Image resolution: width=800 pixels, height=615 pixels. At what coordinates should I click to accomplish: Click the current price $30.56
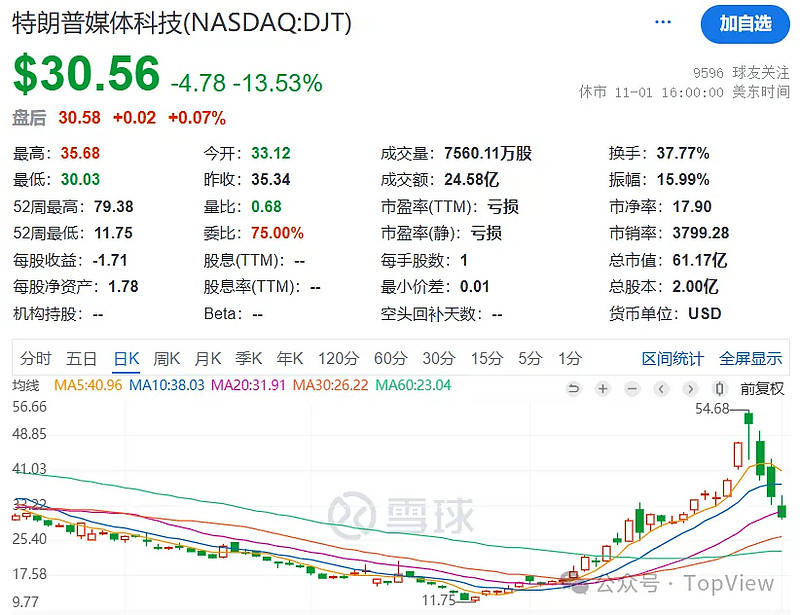click(x=87, y=74)
